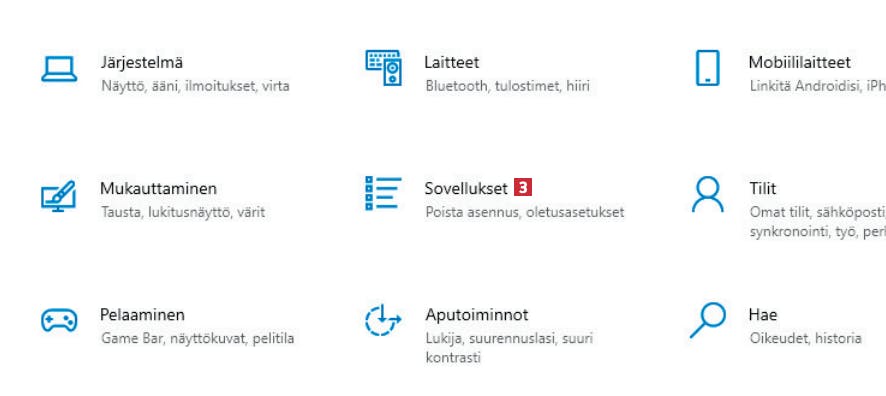Viewport: 886px width, 396px height.
Task: Click the paintbrush monitor Mukauttaminen icon
Action: tap(58, 196)
